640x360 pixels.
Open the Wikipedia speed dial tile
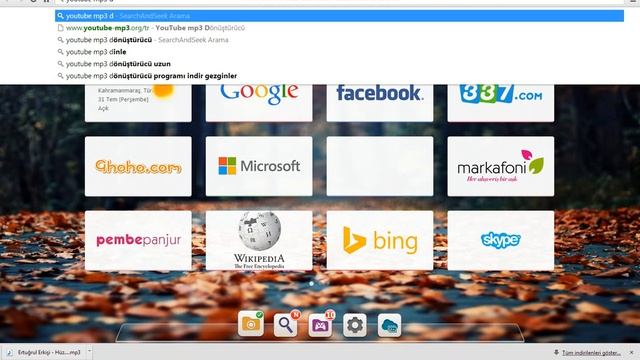pyautogui.click(x=259, y=240)
